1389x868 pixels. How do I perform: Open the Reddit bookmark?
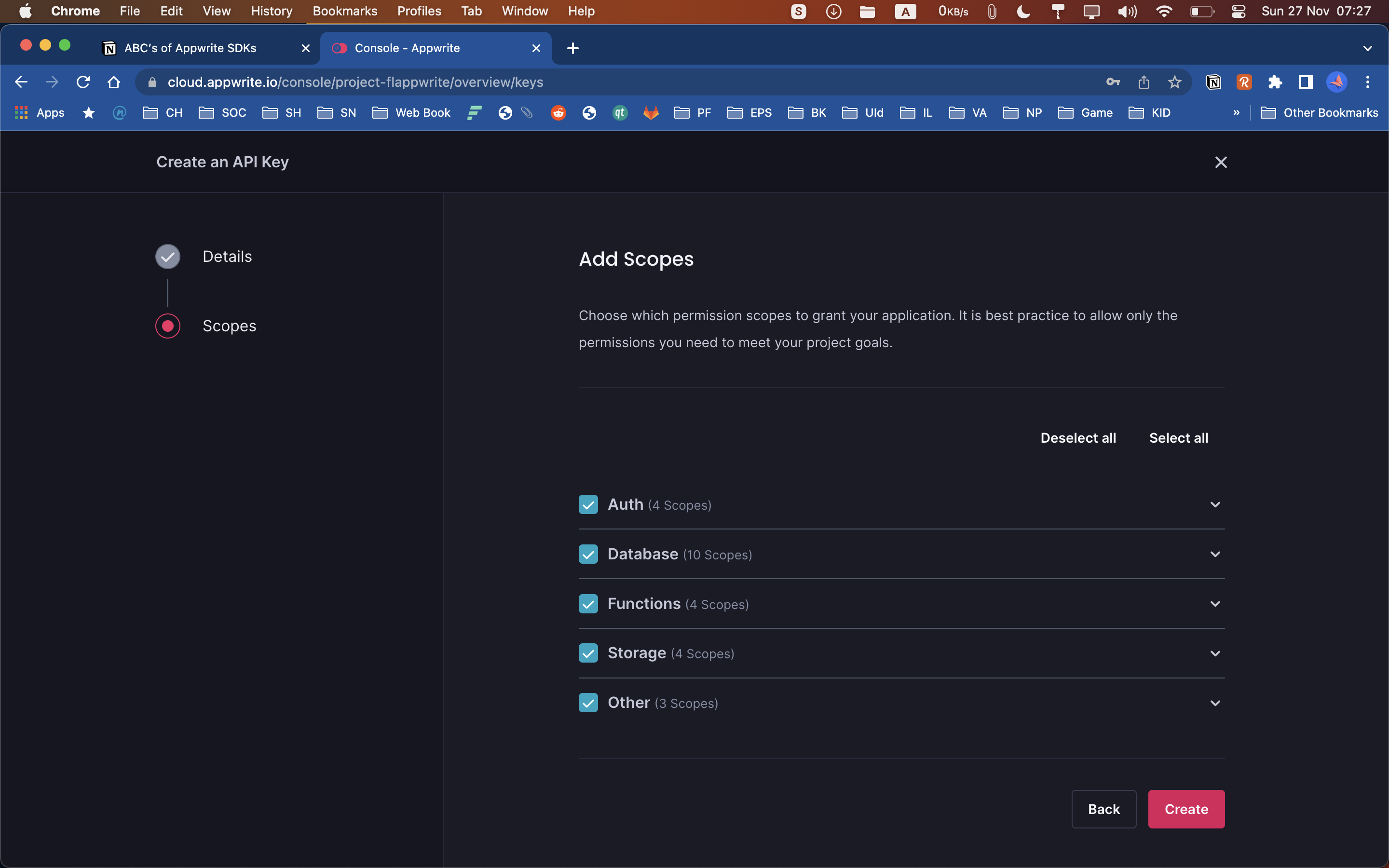(x=558, y=113)
